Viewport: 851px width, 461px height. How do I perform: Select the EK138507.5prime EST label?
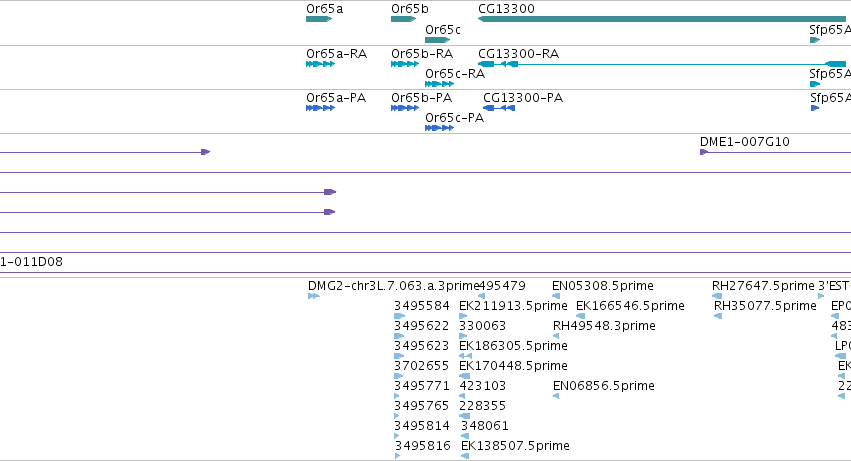515,446
